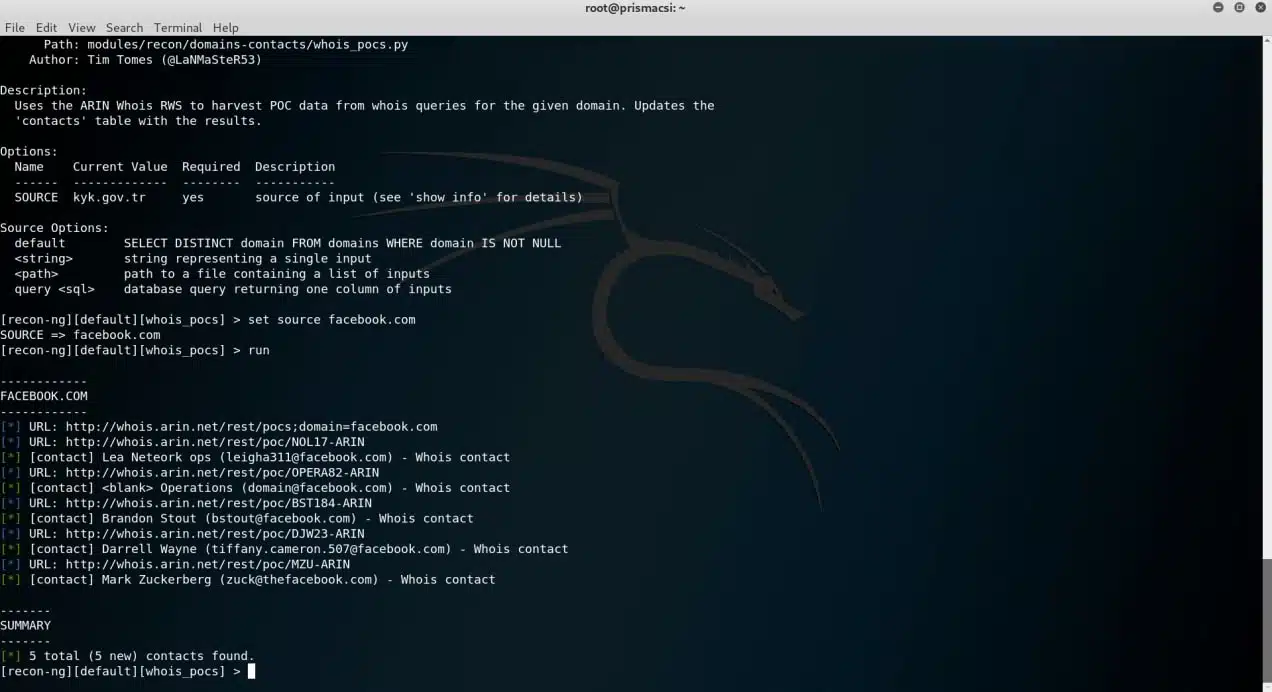Click the final recon-ng prompt cursor
Screen dimensions: 1272x692
[252, 671]
